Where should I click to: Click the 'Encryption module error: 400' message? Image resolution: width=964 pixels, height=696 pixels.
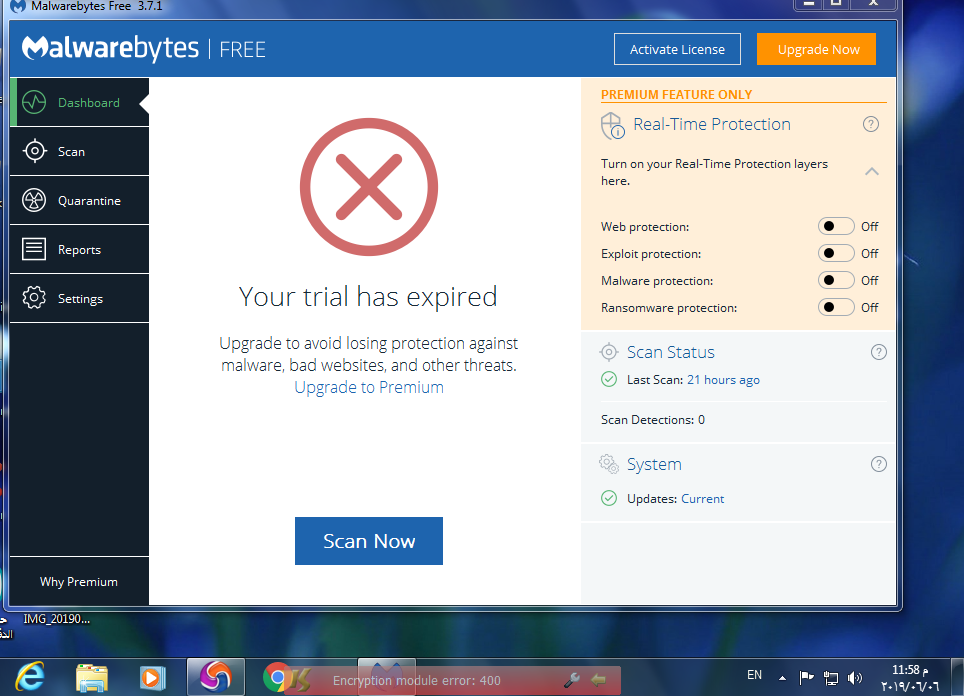coord(417,681)
